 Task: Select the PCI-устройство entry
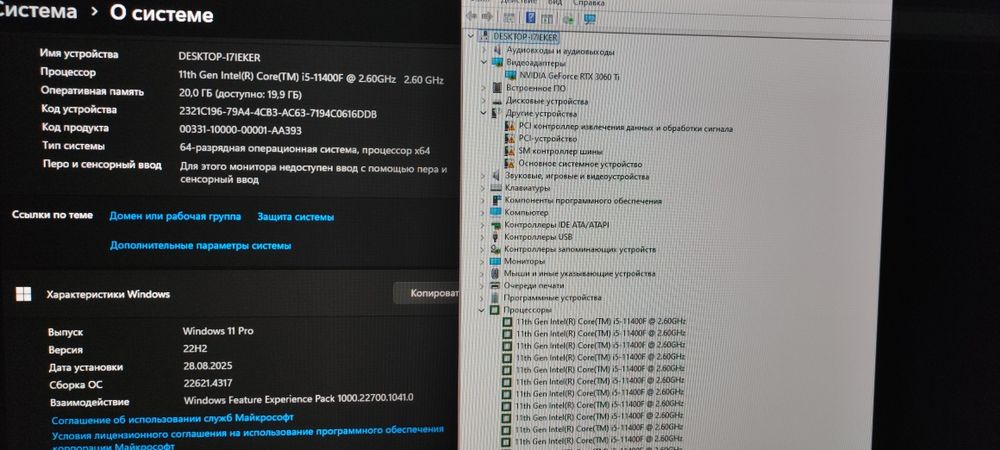point(547,138)
